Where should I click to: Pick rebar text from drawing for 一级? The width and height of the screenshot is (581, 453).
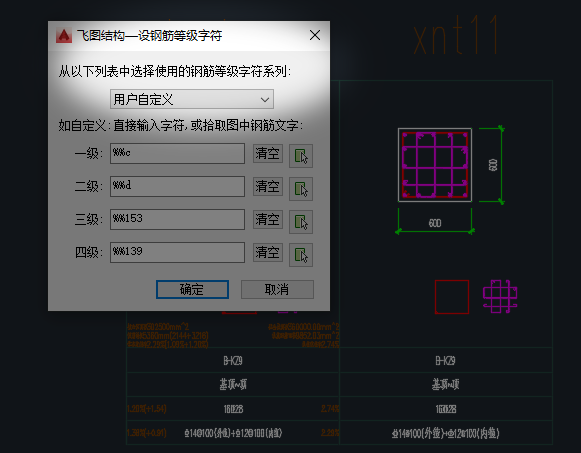coord(301,156)
